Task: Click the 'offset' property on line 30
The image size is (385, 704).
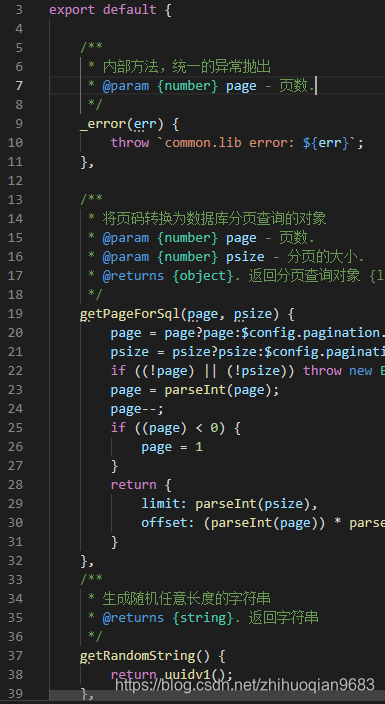Action: pos(164,522)
